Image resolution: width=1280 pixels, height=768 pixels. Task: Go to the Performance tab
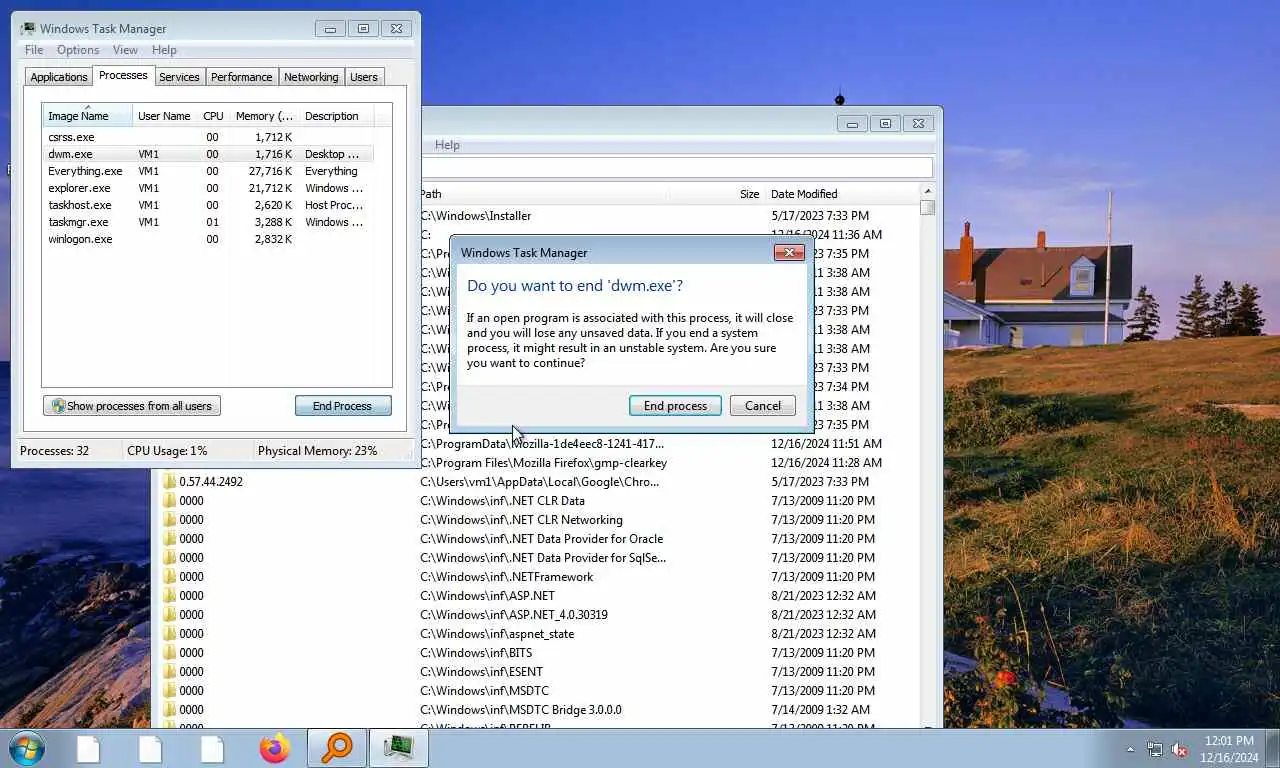[241, 77]
